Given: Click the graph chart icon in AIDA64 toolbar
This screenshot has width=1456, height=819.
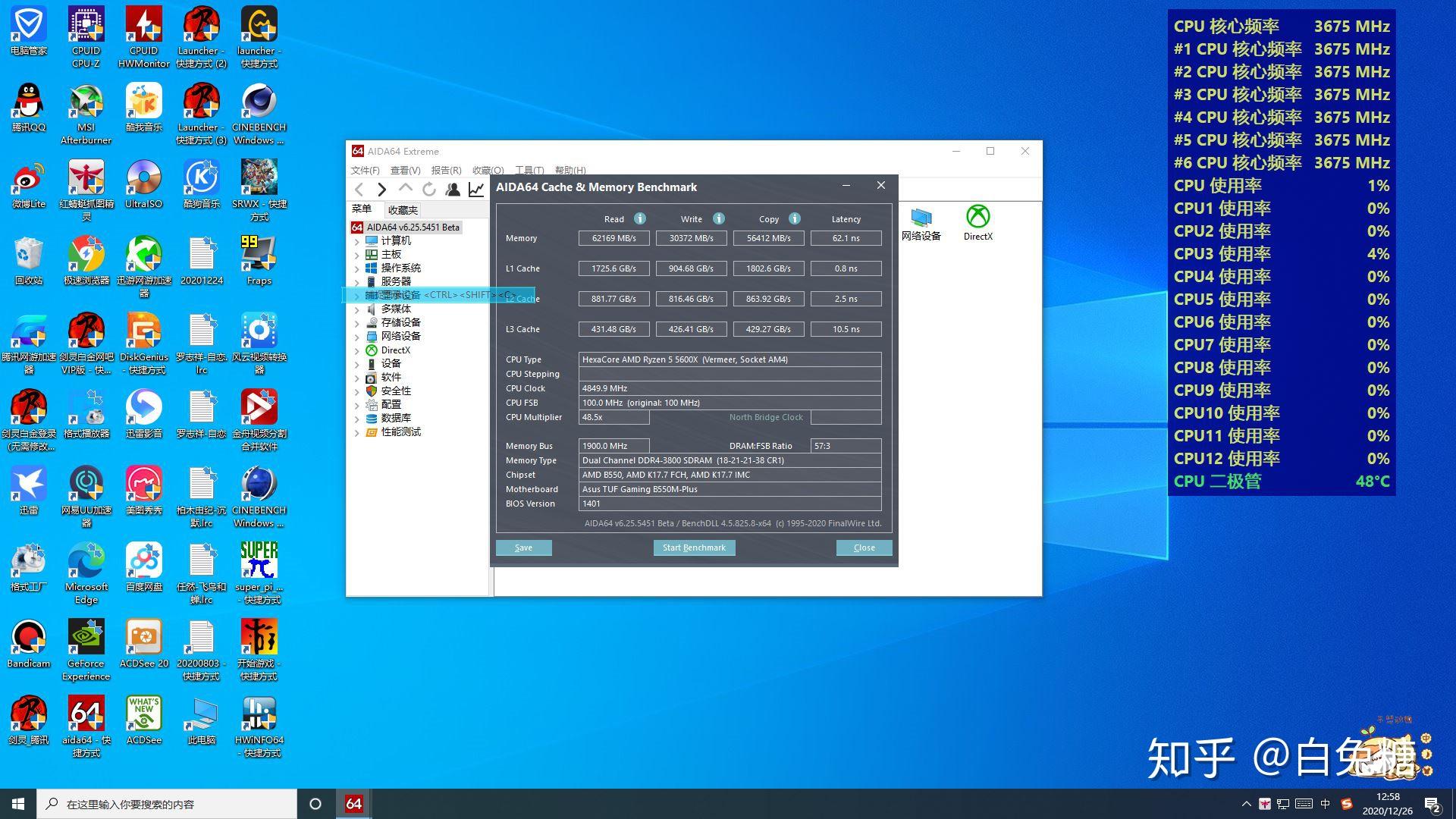Looking at the screenshot, I should [476, 190].
